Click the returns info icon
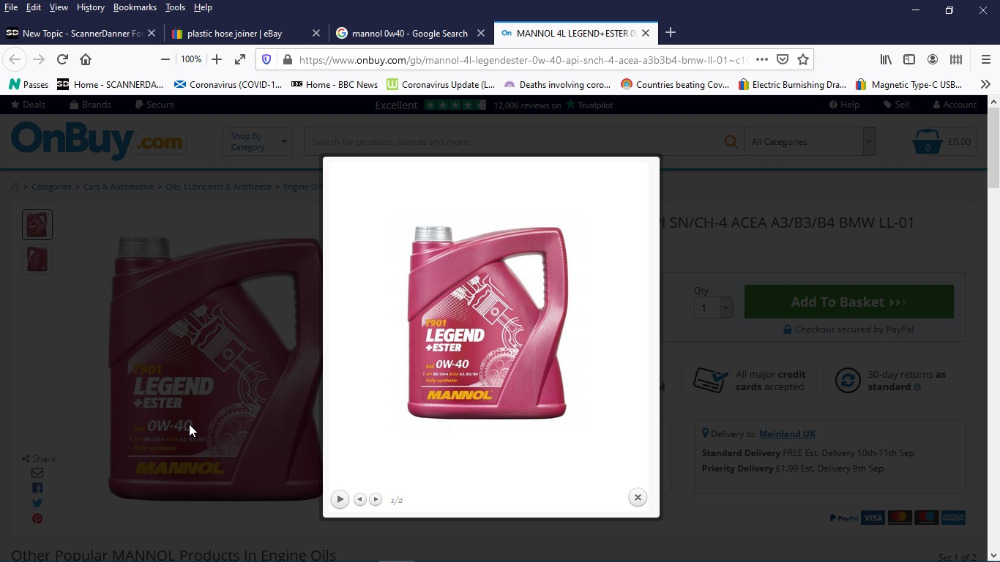Viewport: 1000px width, 562px height. pos(917,387)
